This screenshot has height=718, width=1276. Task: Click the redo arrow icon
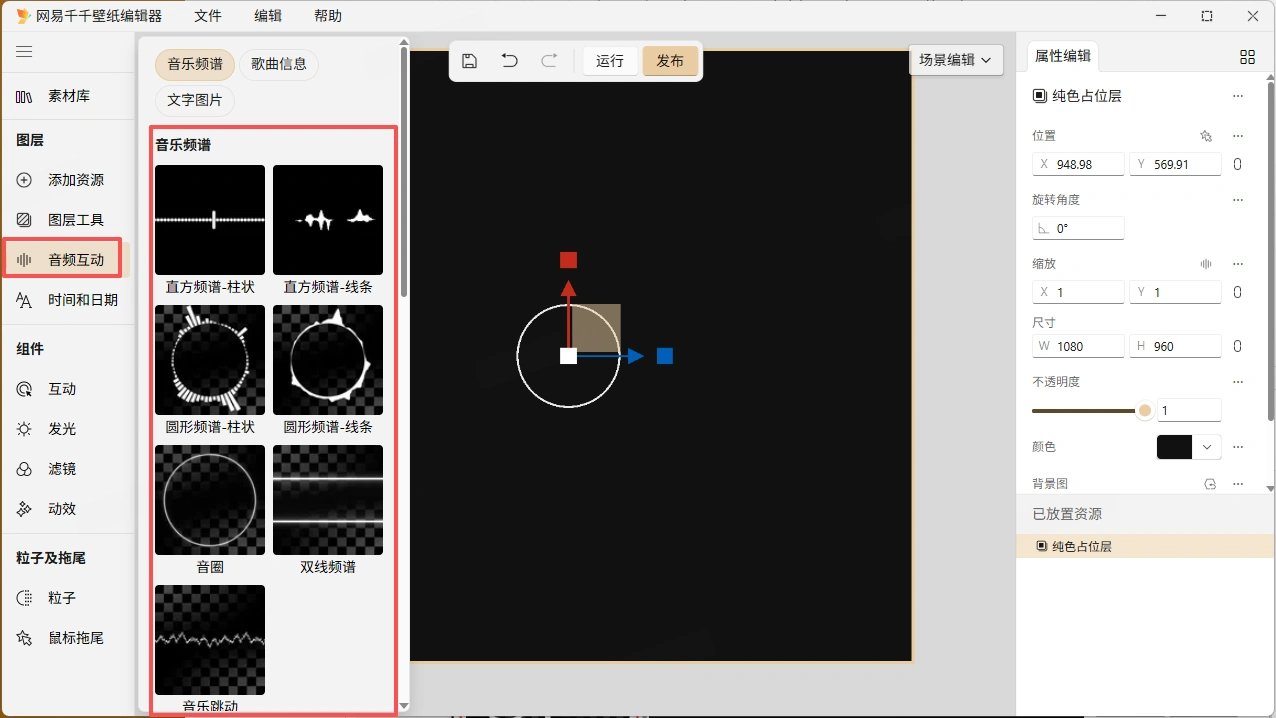549,61
